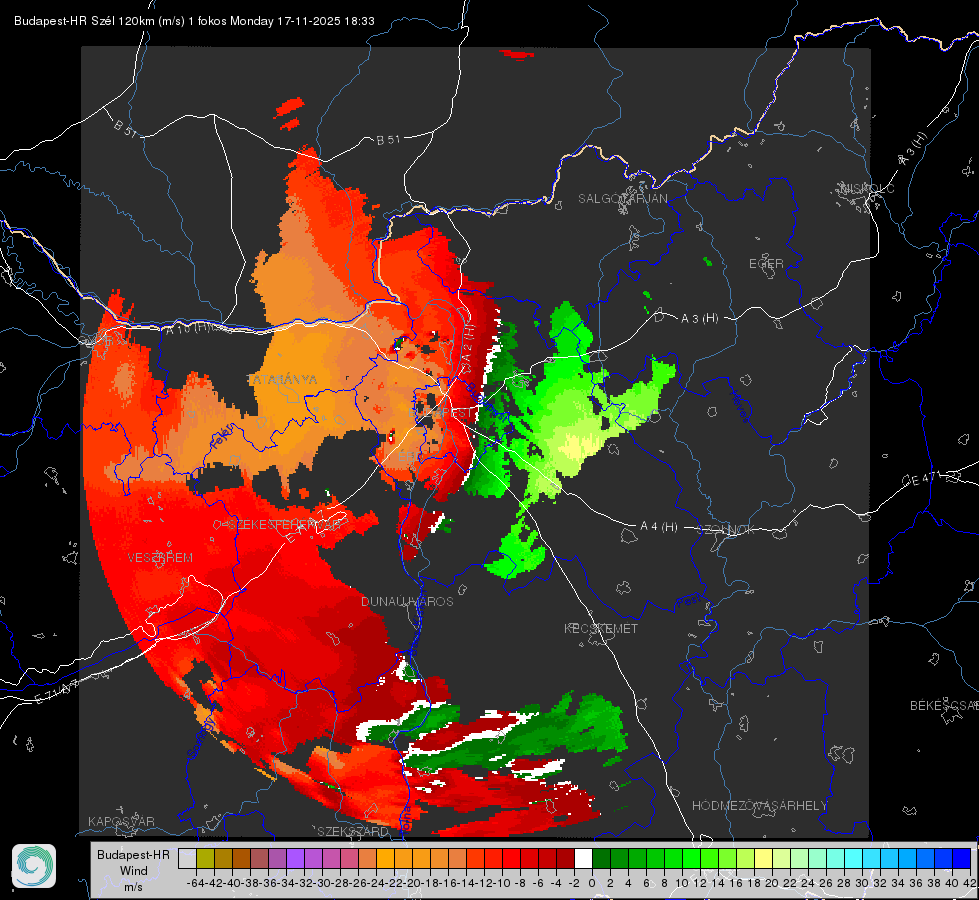Select the yellow swatch in the wind legend
The height and width of the screenshot is (900, 979).
tap(764, 858)
